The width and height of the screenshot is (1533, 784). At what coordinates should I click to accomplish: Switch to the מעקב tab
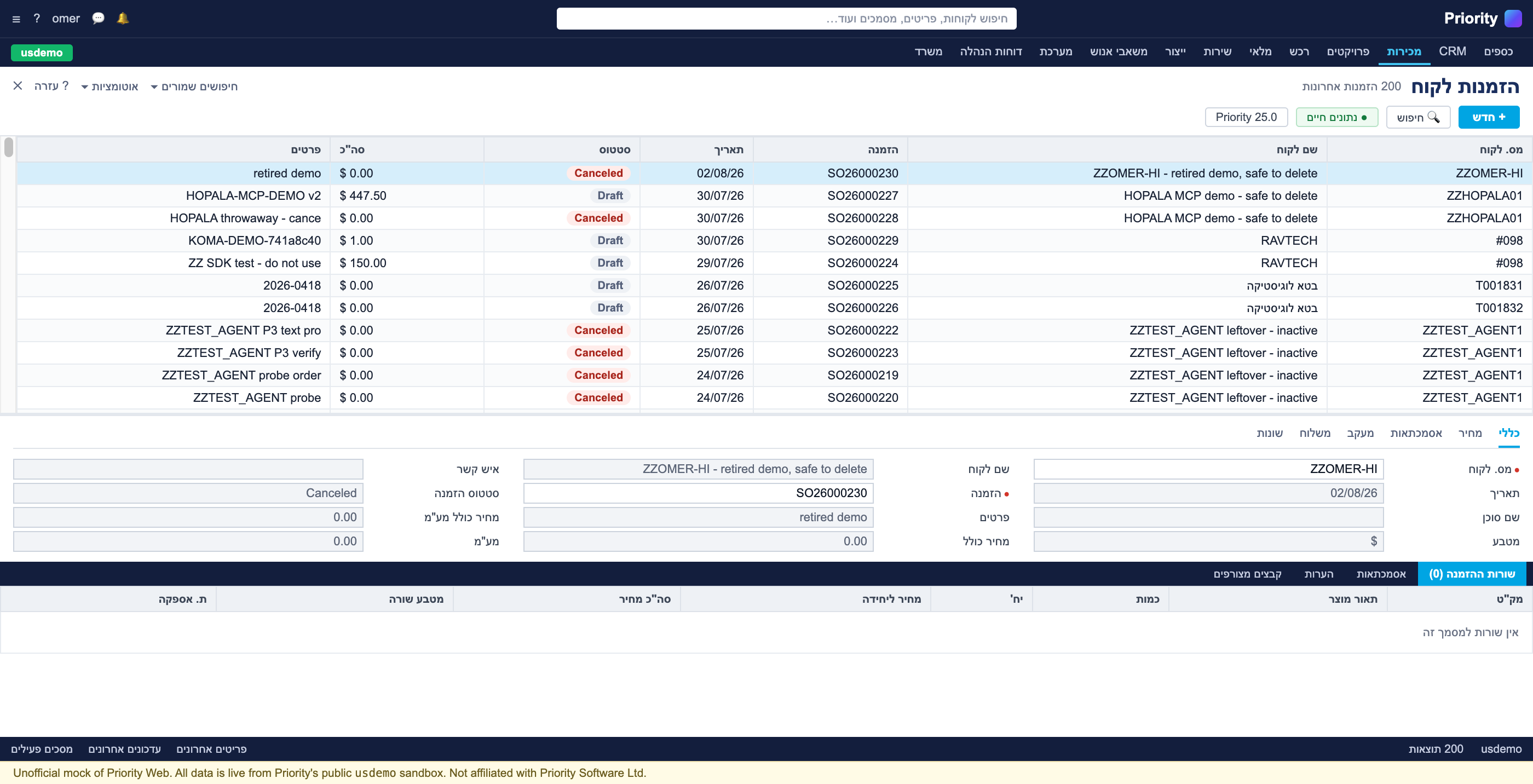click(x=1360, y=433)
